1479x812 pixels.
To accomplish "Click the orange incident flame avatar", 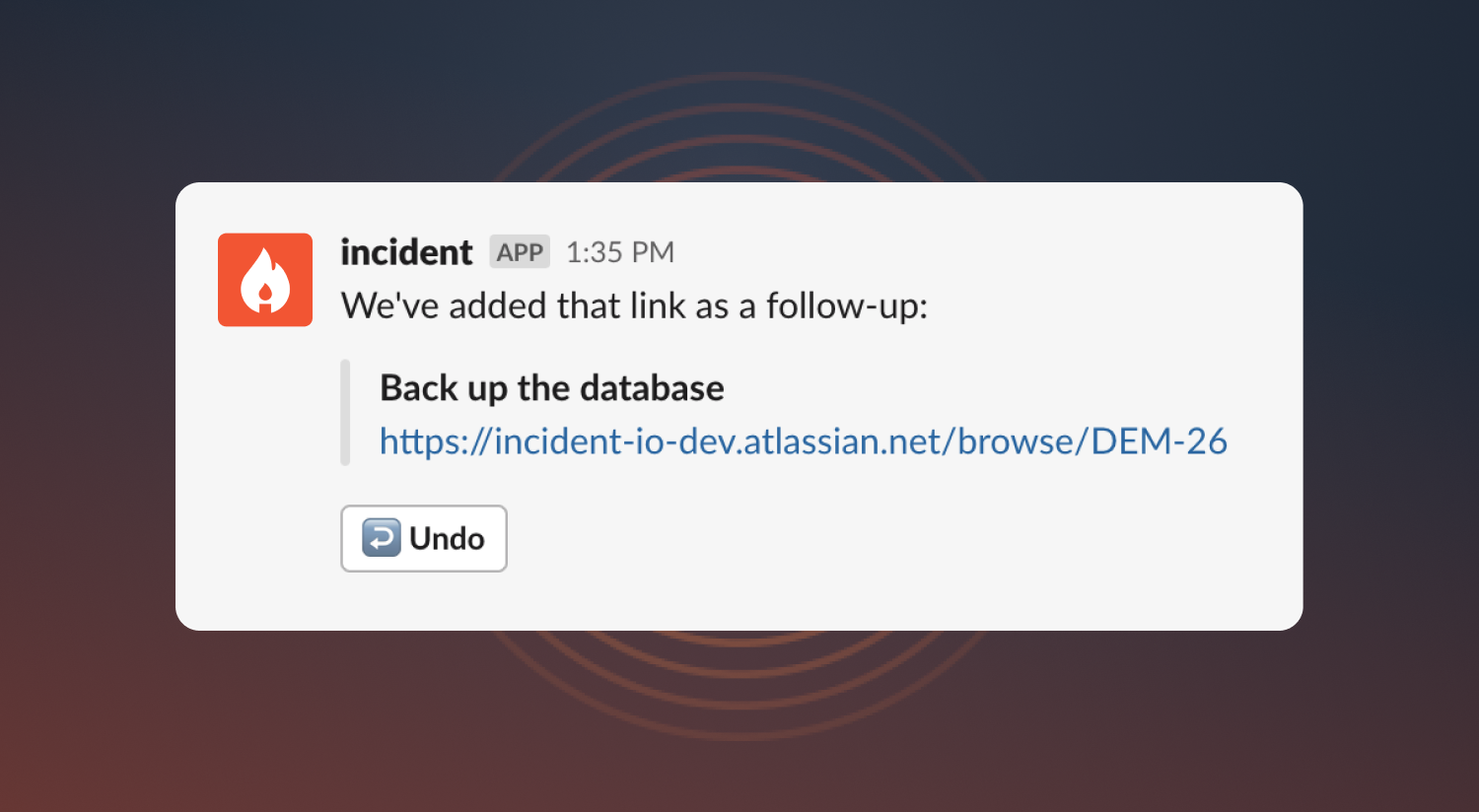I will (265, 280).
